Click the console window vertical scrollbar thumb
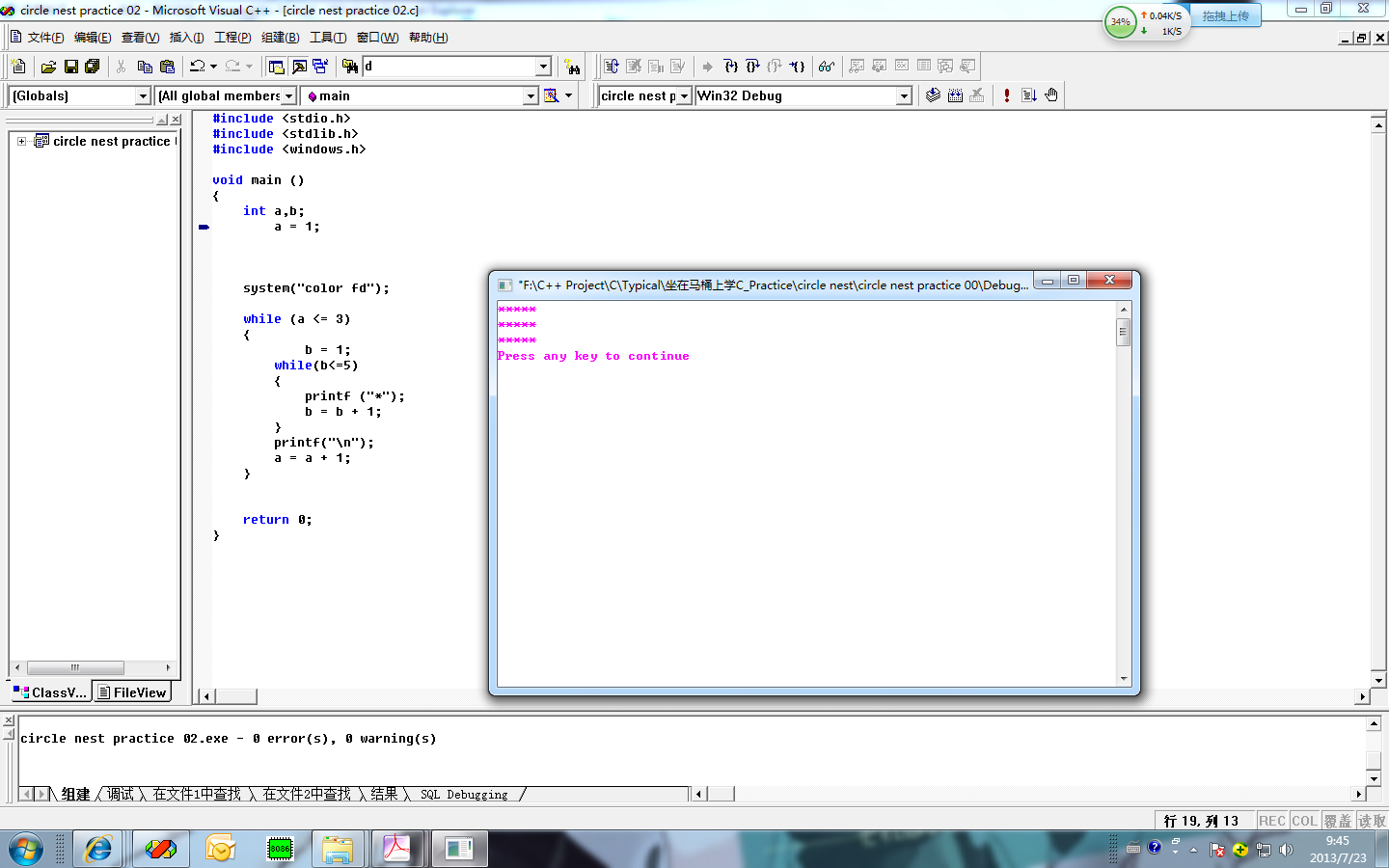The image size is (1389, 868). click(x=1123, y=333)
